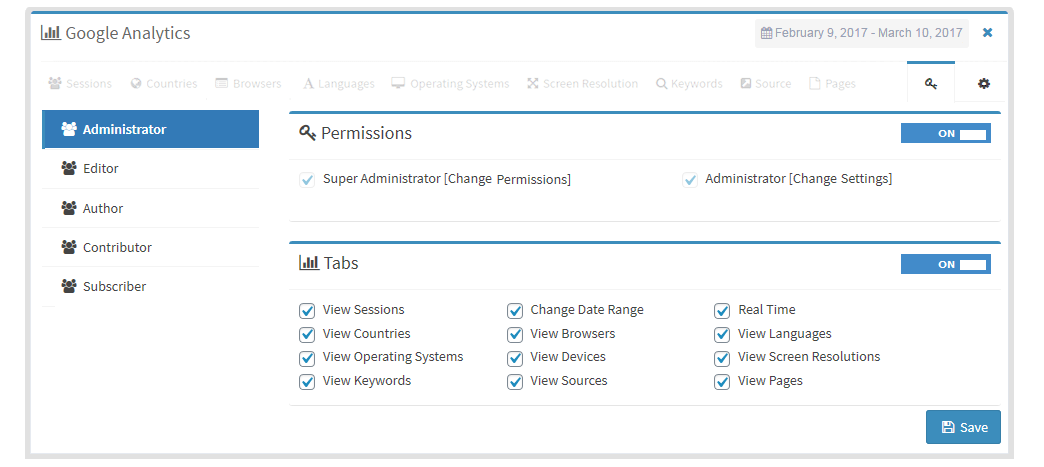The image size is (1044, 467).
Task: Switch to the Screen Resolution tab
Action: coord(583,83)
